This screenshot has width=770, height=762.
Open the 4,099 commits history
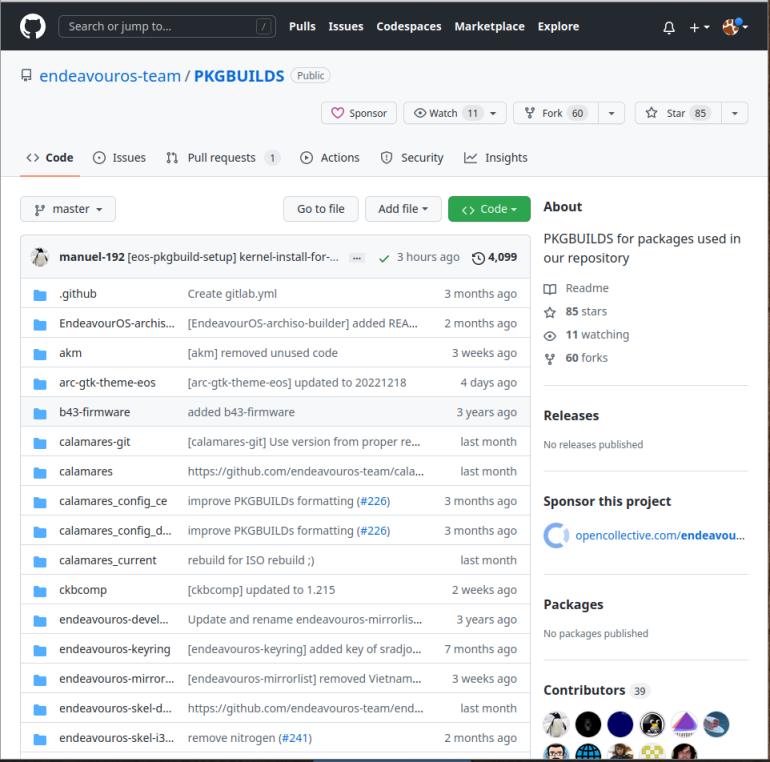tap(494, 257)
